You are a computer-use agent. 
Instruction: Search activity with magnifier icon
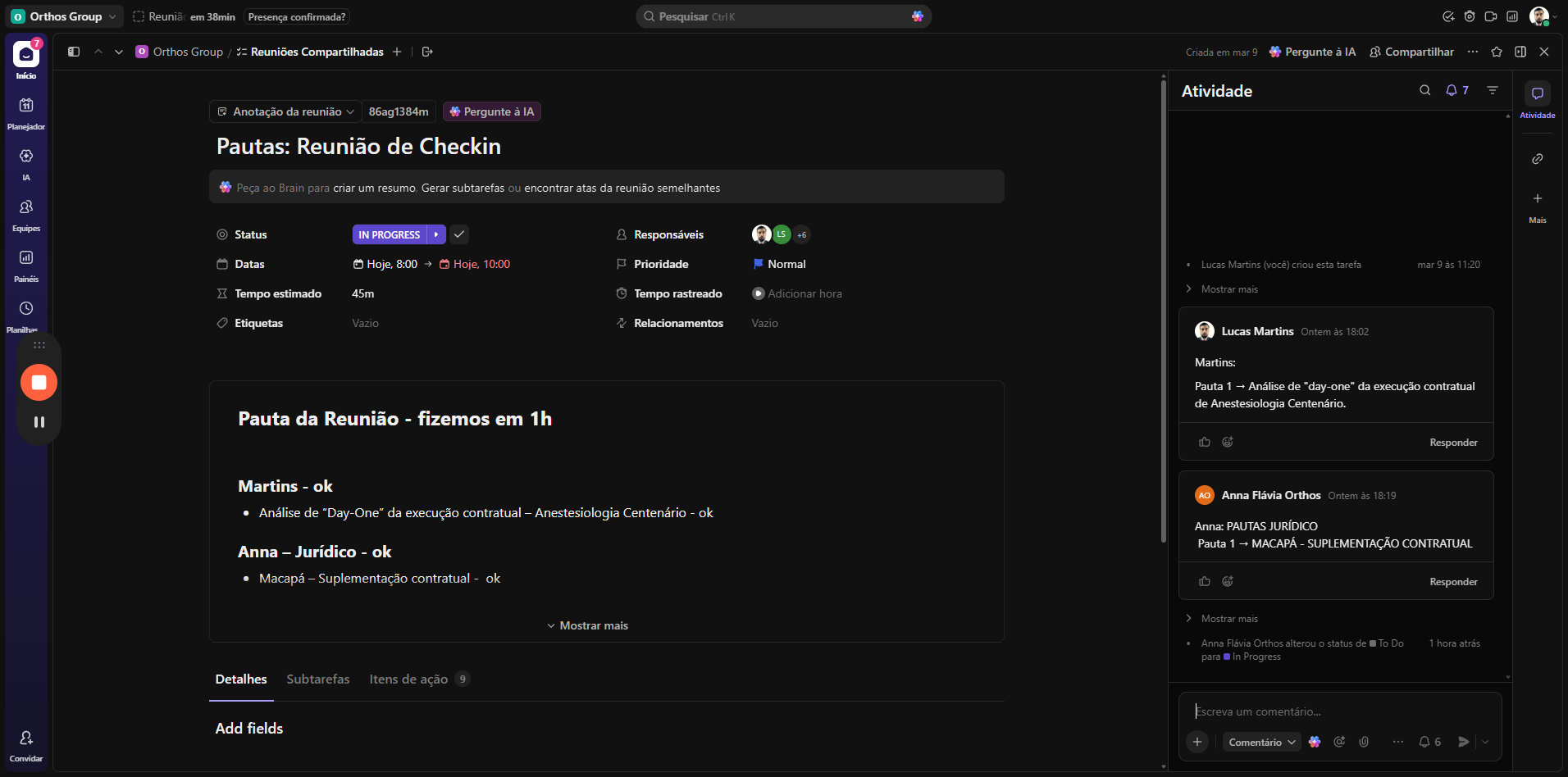(1425, 90)
